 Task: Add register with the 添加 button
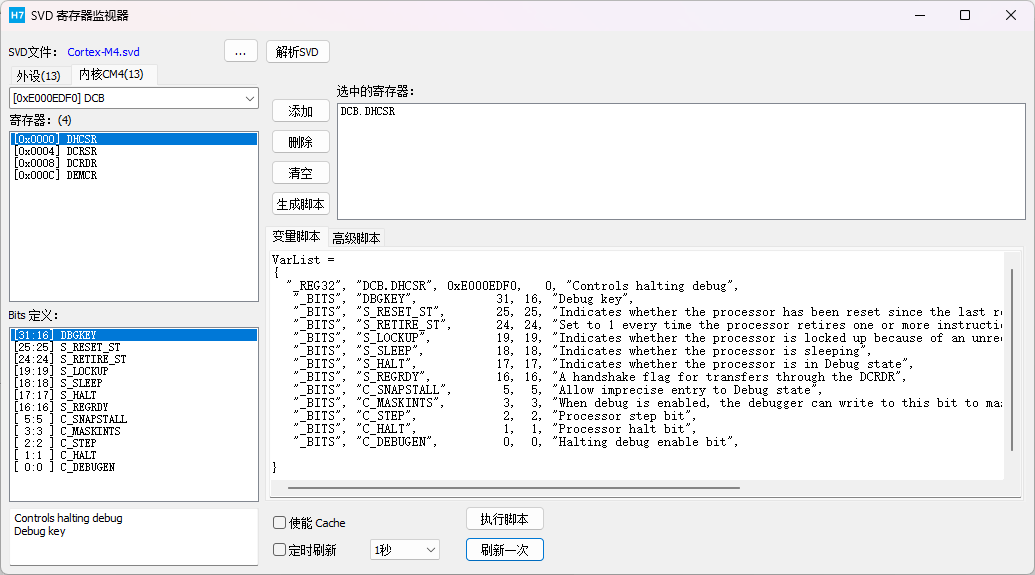tap(300, 111)
